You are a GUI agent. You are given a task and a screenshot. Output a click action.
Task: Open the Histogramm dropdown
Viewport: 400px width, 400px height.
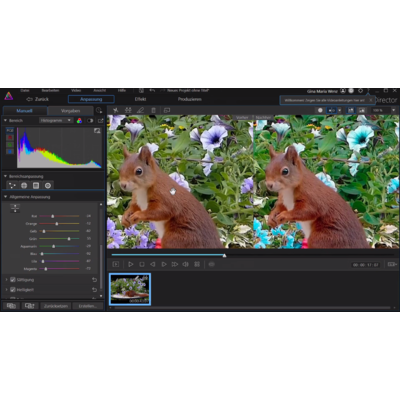56,120
